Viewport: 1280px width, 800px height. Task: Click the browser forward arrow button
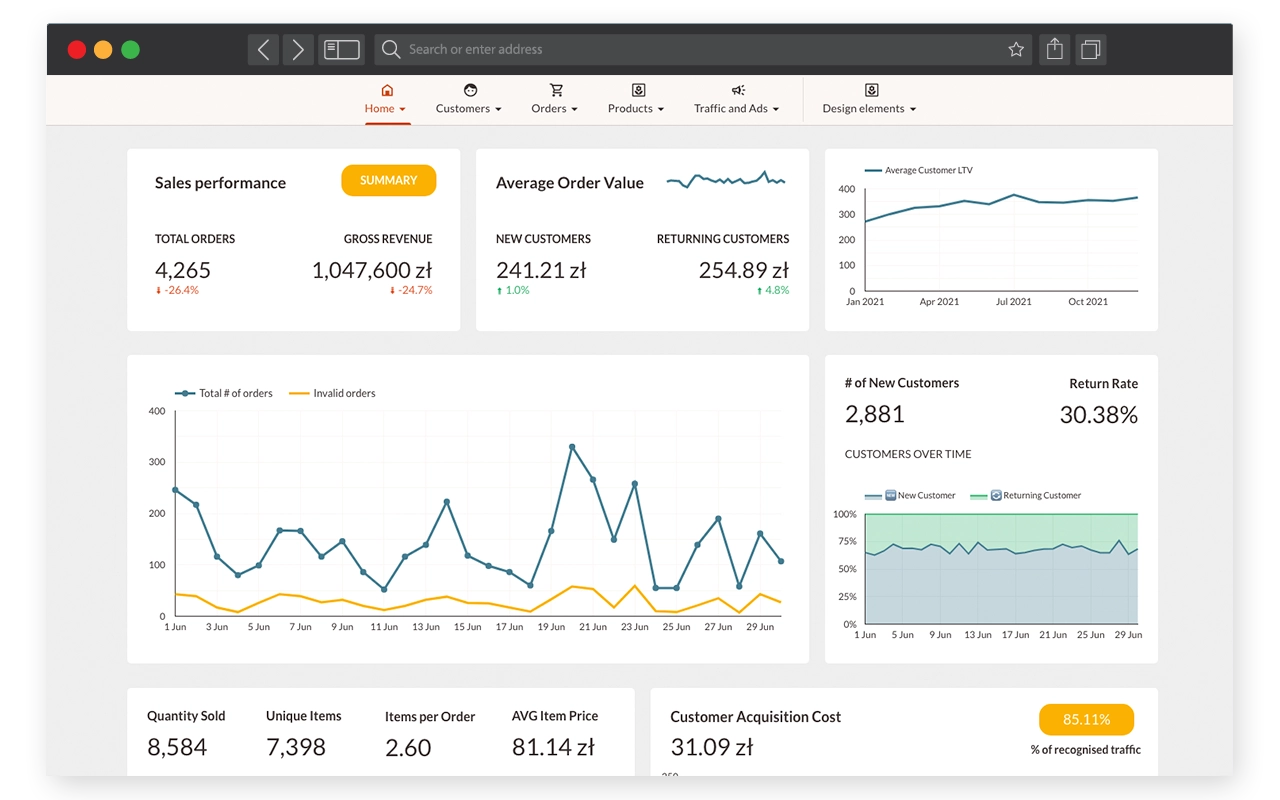[x=297, y=49]
